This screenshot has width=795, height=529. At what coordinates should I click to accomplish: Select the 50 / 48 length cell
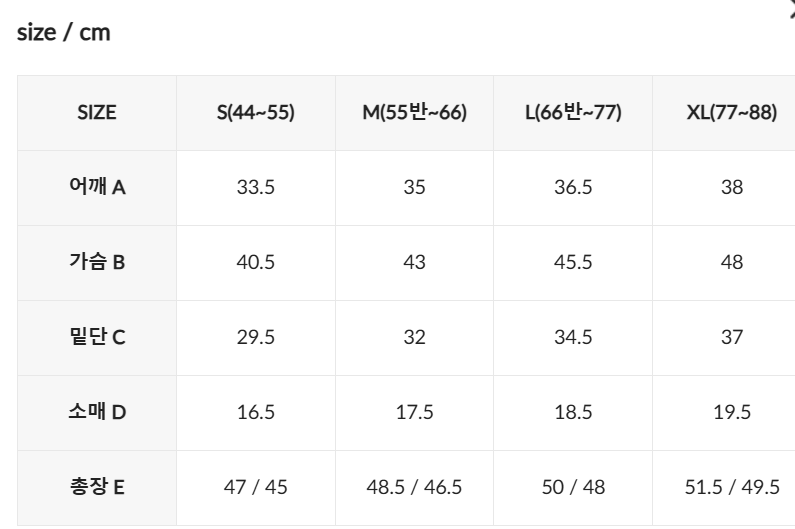point(573,487)
